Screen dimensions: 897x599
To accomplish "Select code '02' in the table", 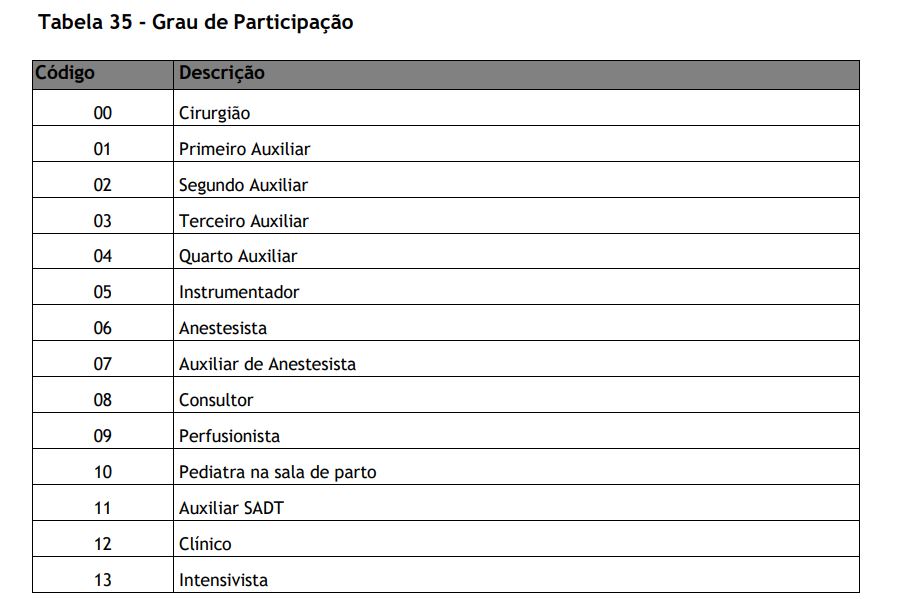I will 103,185.
